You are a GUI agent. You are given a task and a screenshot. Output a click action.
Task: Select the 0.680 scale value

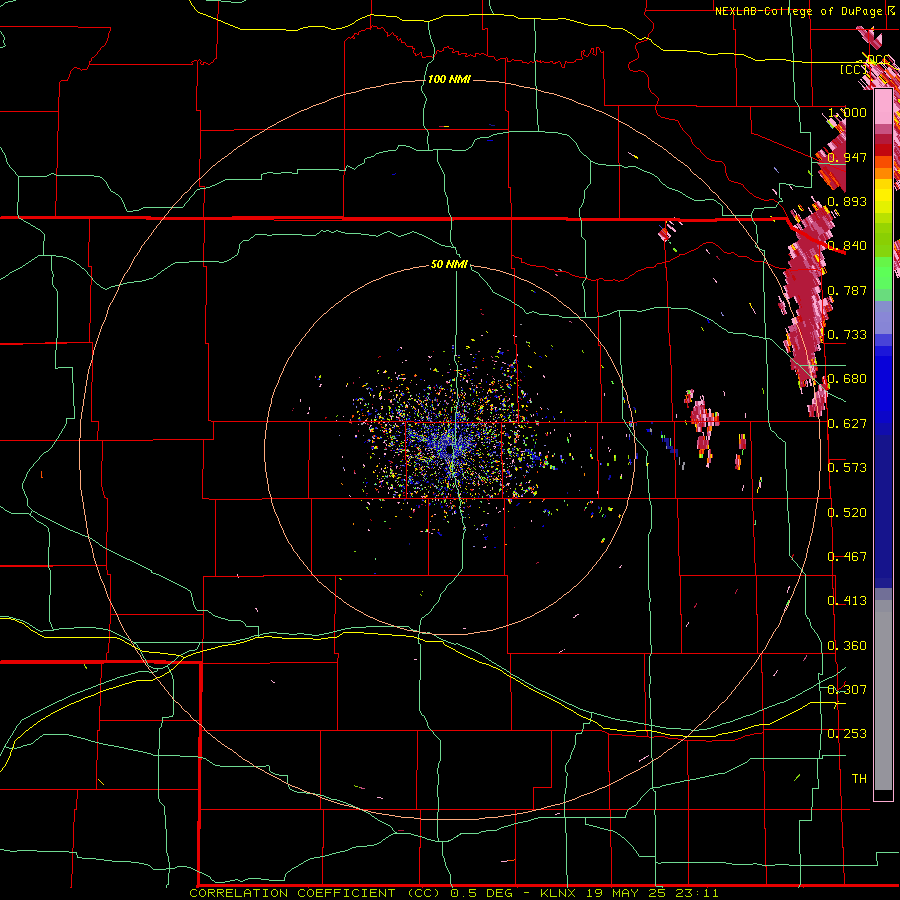click(847, 379)
